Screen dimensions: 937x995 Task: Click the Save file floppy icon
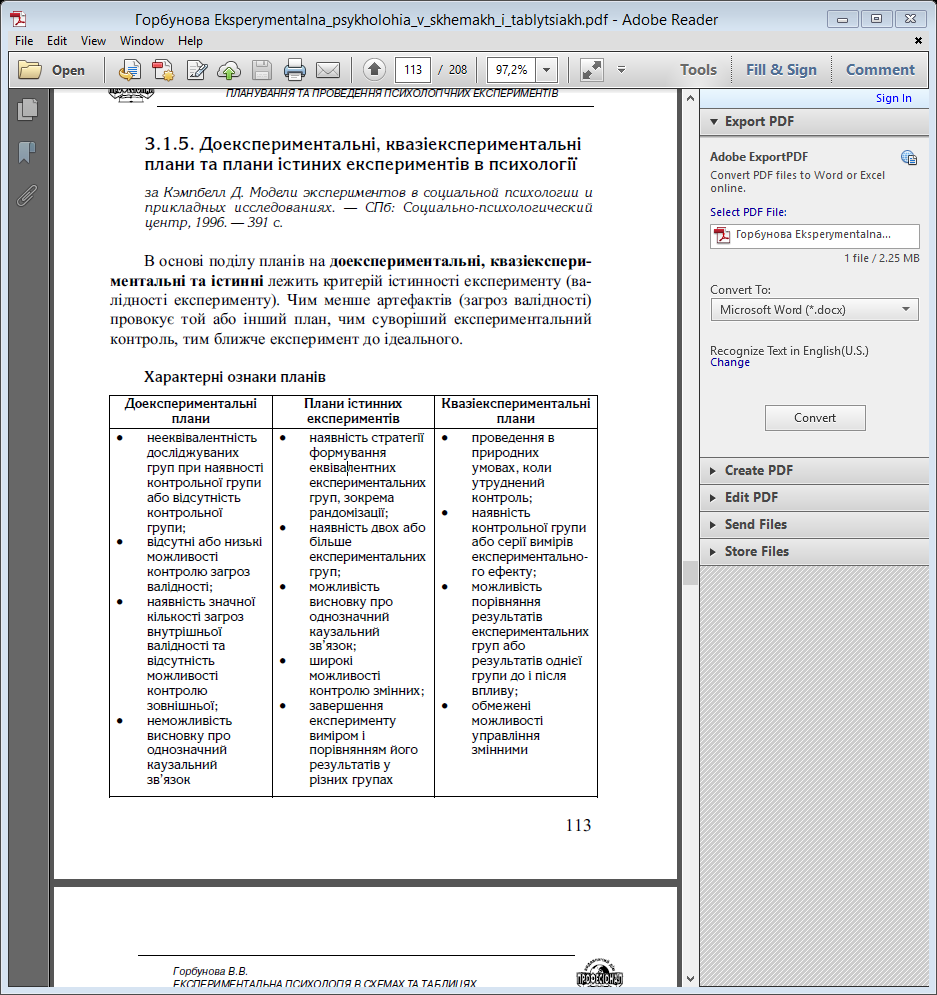tap(262, 70)
